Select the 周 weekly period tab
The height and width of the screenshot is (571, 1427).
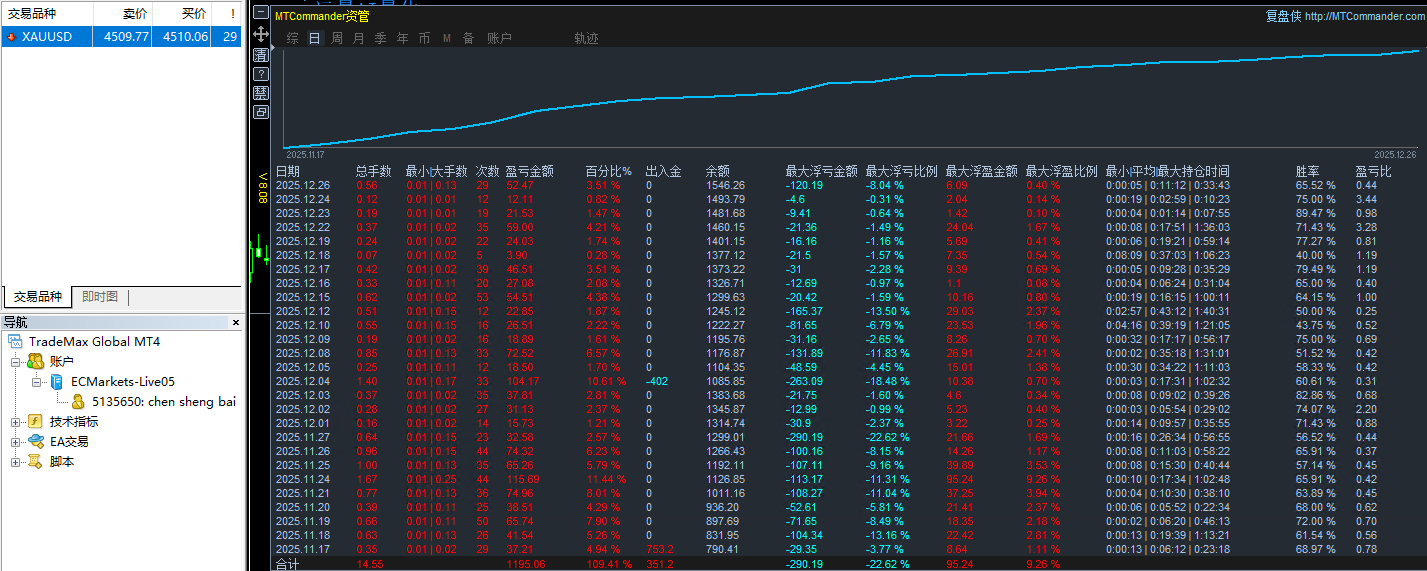[337, 38]
